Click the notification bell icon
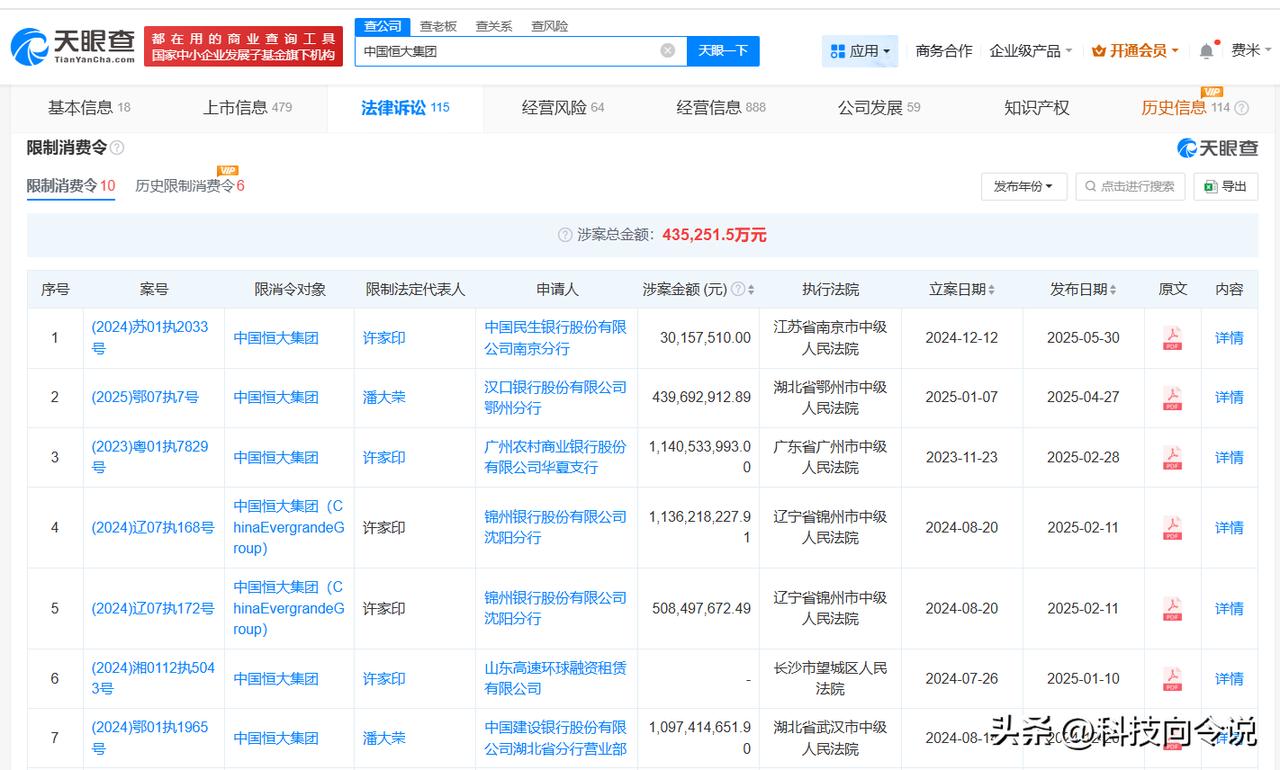1280x770 pixels. coord(1207,51)
